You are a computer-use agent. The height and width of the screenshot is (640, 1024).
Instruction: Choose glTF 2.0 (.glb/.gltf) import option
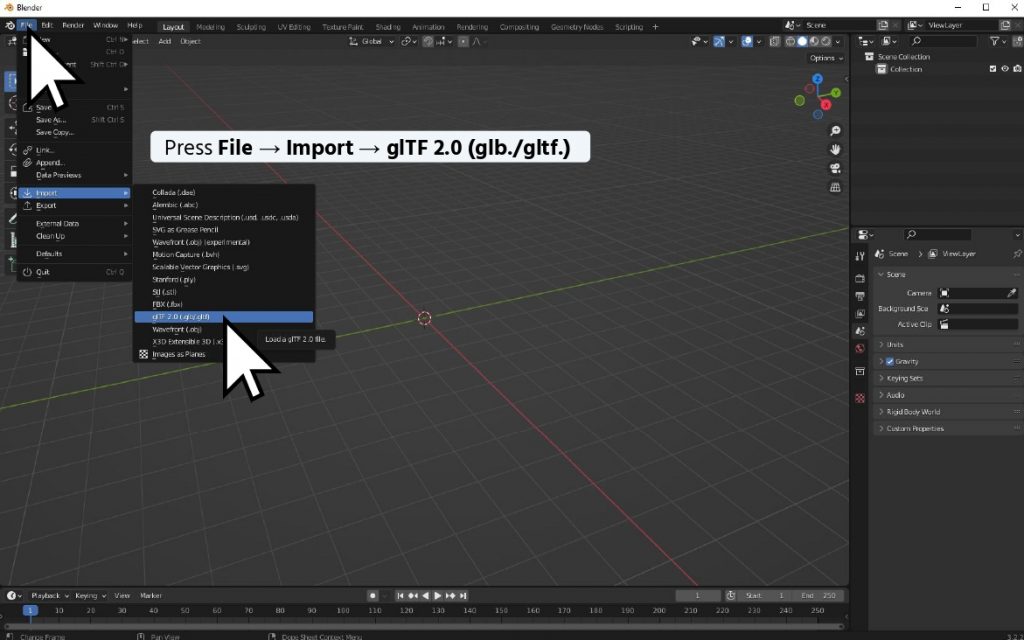coord(223,317)
